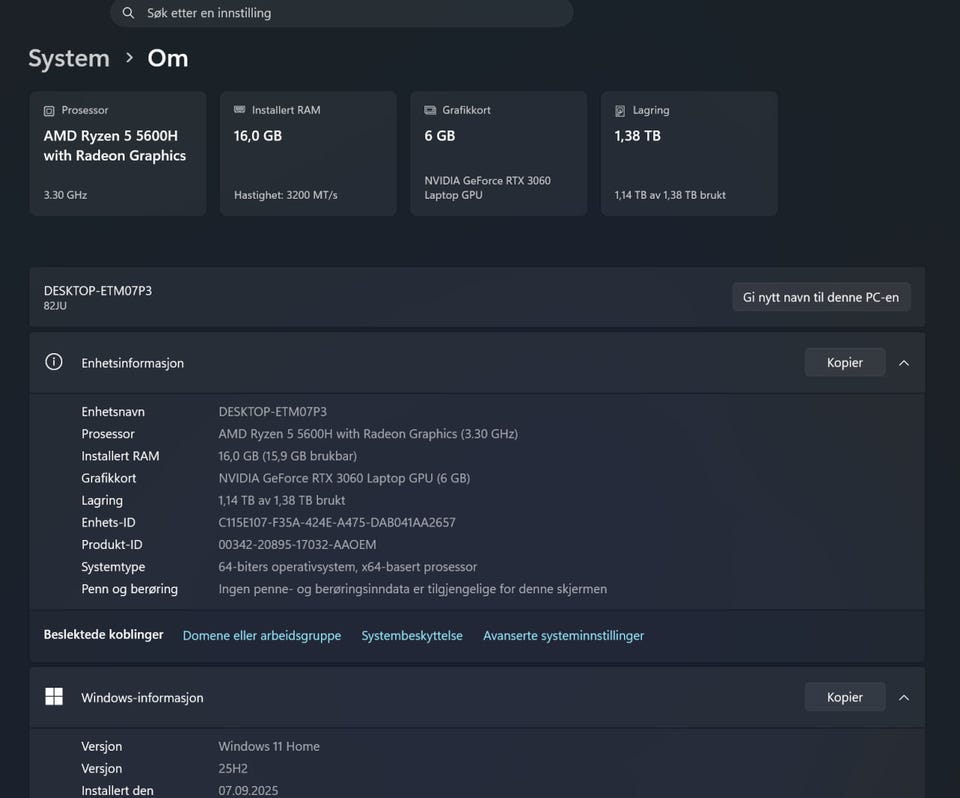Collapse the Windows-informasjon section
Viewport: 960px width, 798px height.
pos(904,698)
